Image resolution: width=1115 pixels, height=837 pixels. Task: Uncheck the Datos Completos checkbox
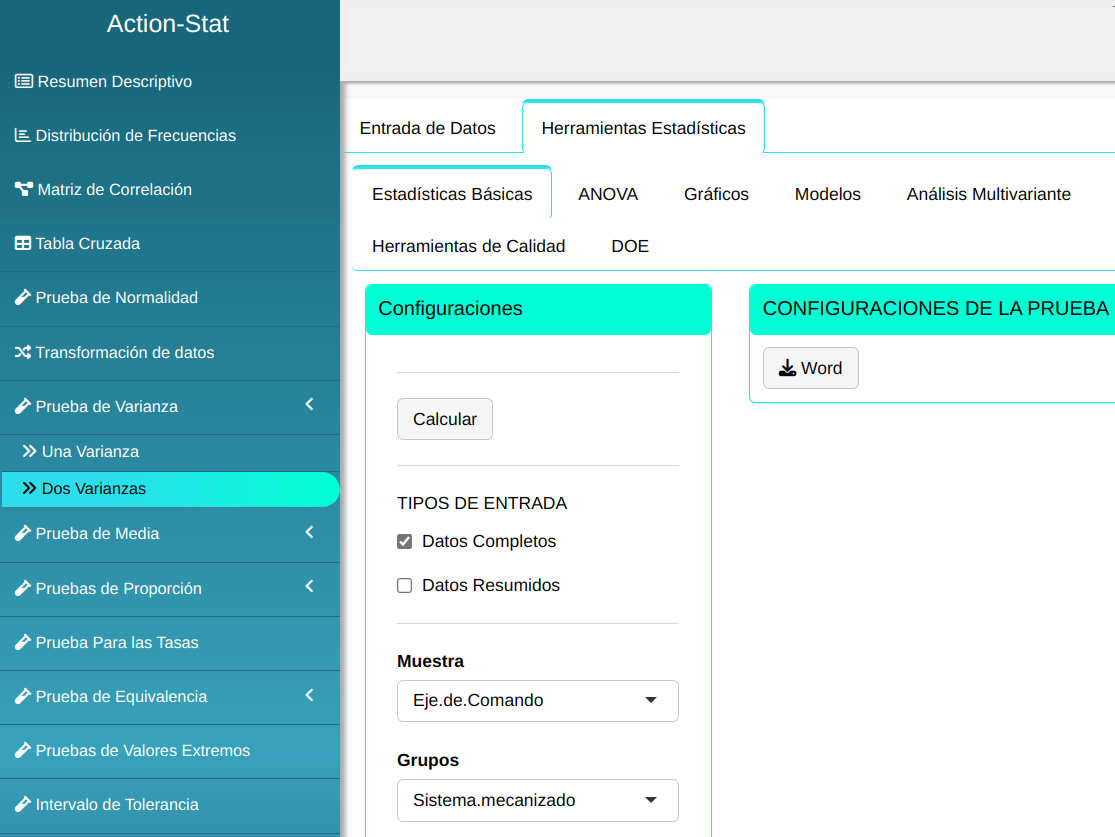click(x=405, y=542)
